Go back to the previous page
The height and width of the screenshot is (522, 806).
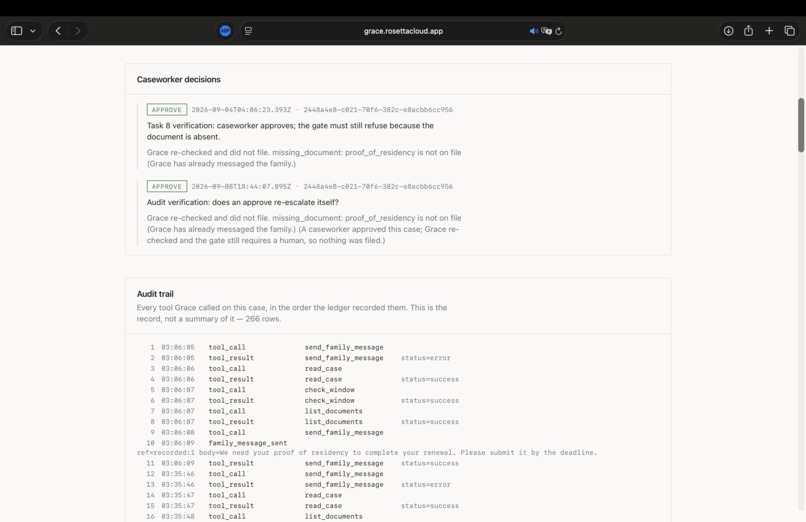tap(58, 31)
